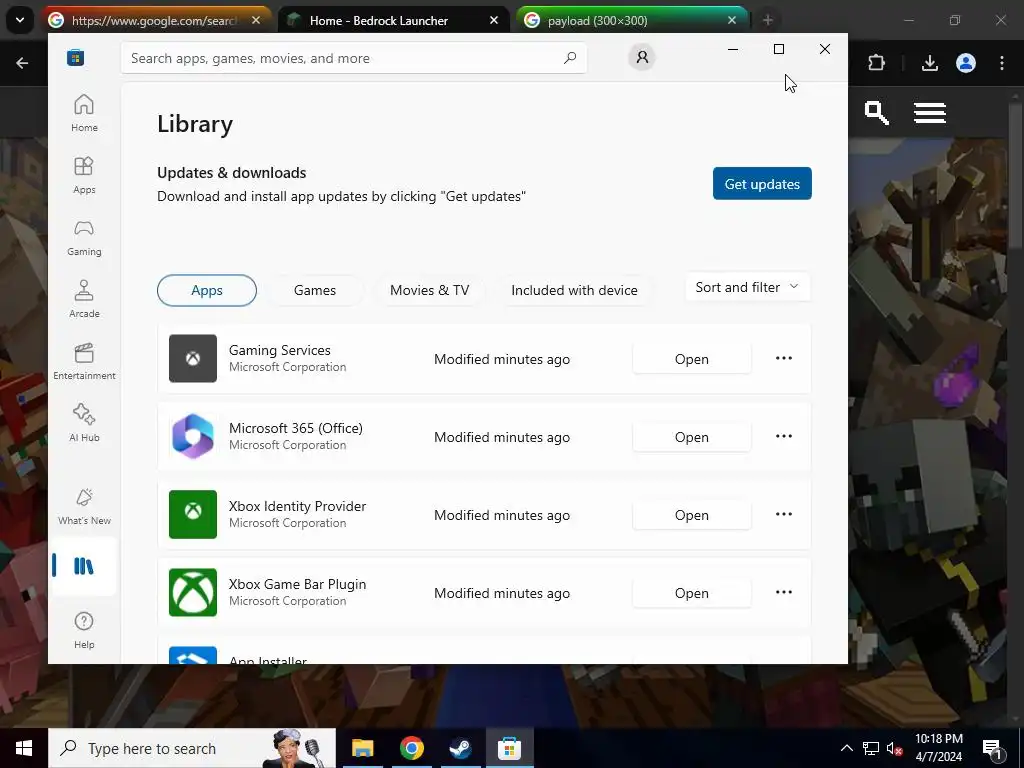This screenshot has width=1024, height=768.
Task: Open Gaming Services with its Open button
Action: click(692, 359)
